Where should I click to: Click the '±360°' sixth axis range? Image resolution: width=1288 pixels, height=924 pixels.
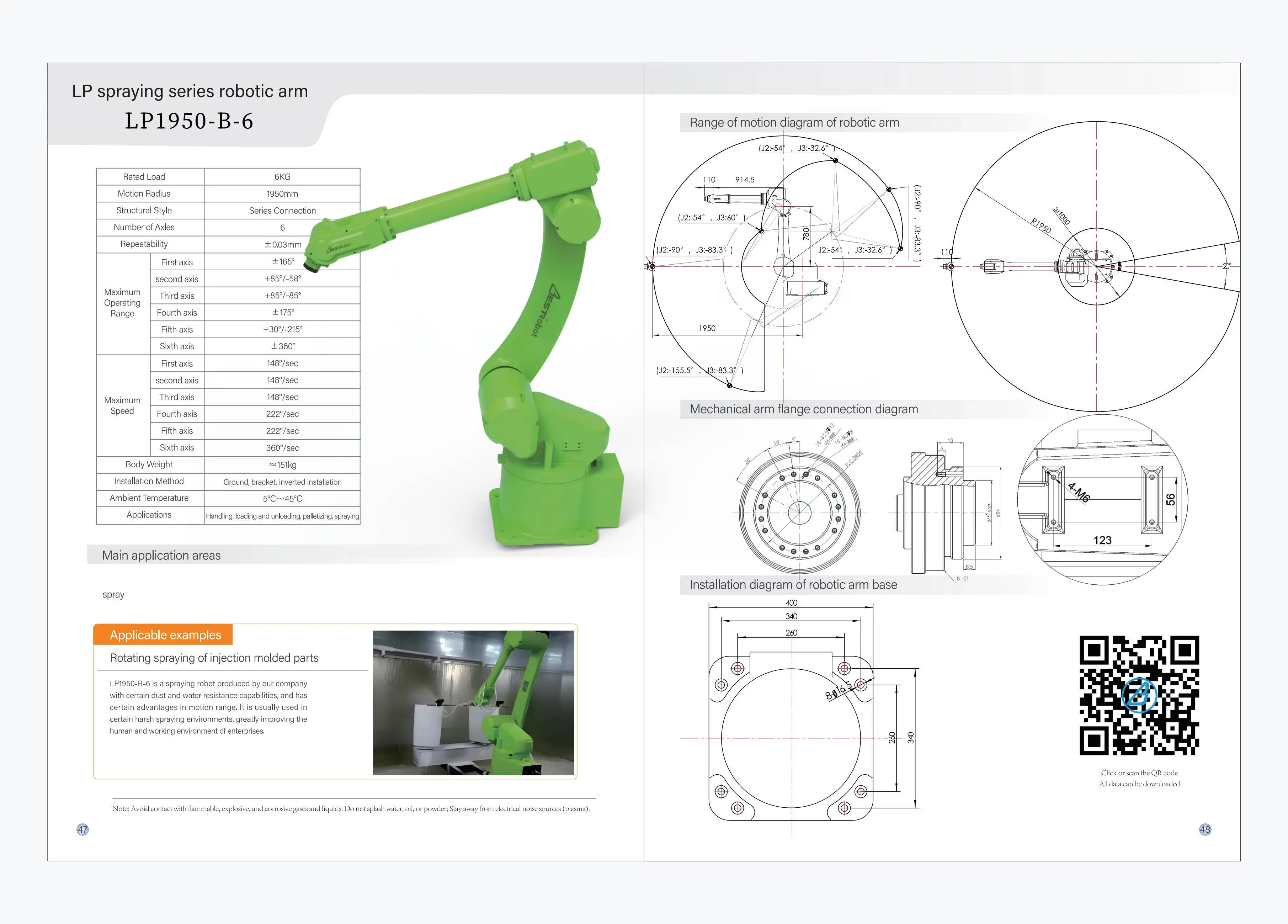(282, 346)
